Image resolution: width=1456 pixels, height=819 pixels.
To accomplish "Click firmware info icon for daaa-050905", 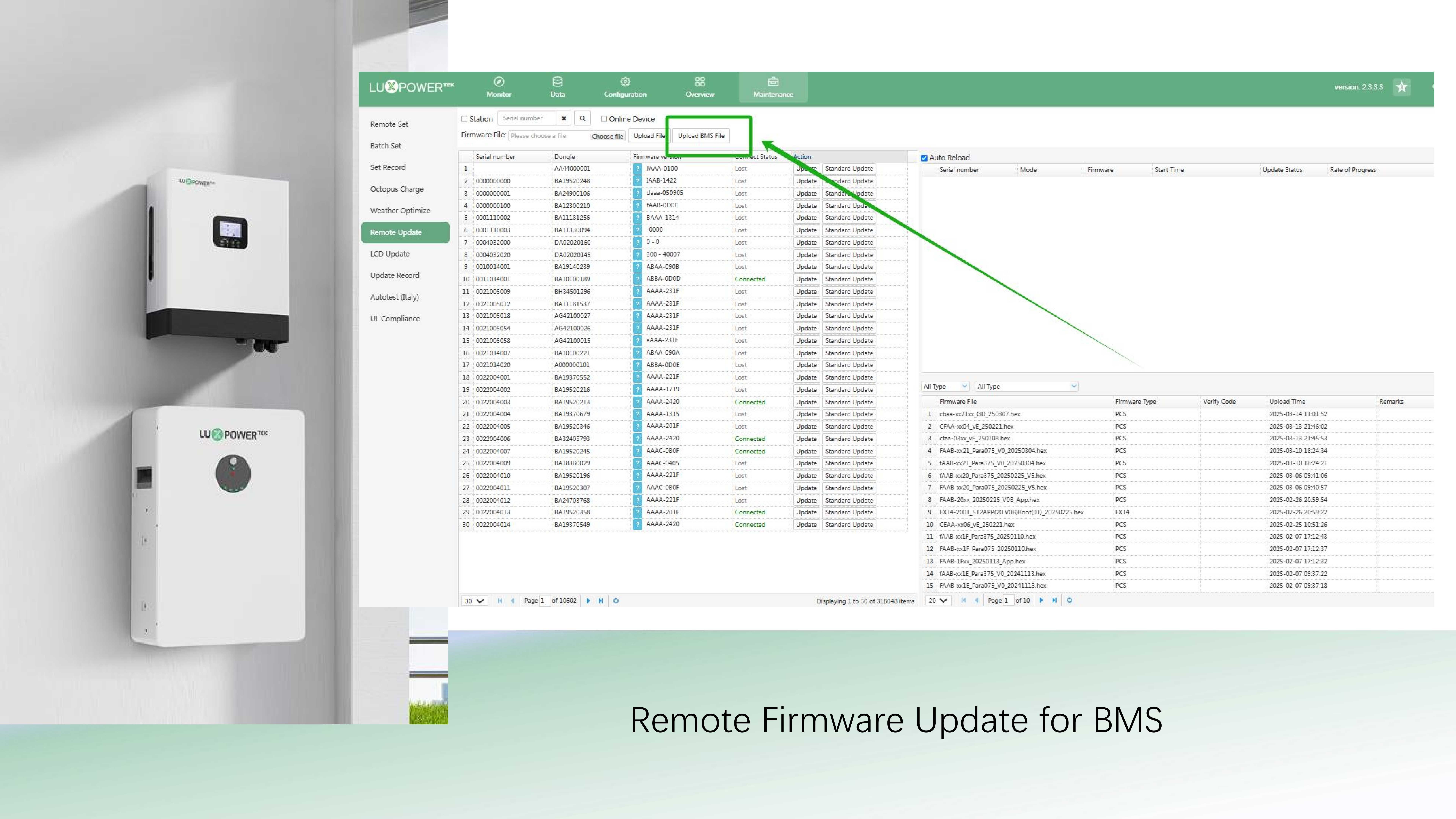I will [638, 193].
